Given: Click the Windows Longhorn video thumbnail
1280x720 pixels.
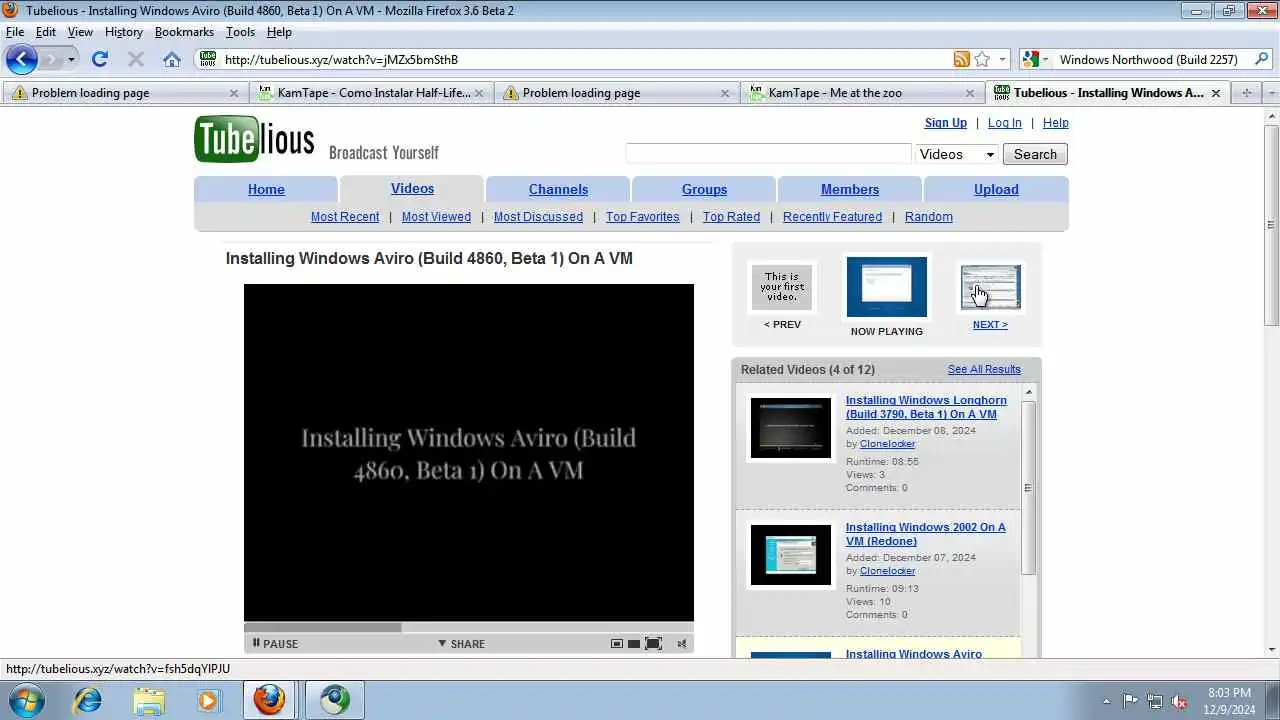Looking at the screenshot, I should [791, 429].
